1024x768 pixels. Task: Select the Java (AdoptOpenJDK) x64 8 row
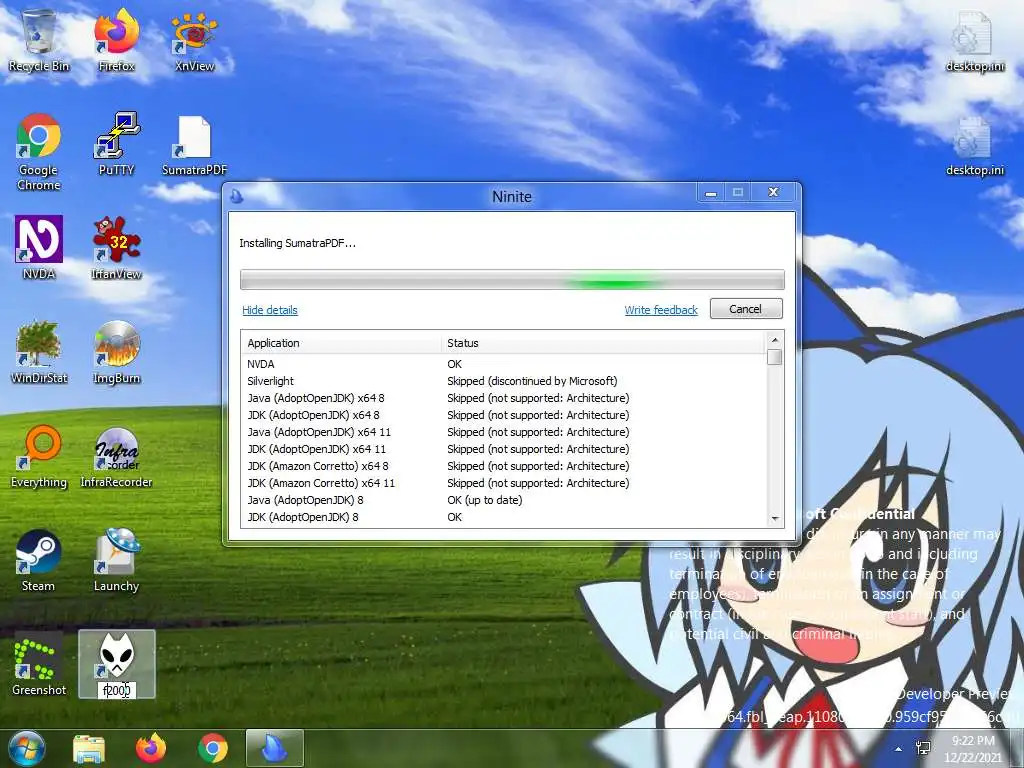503,398
